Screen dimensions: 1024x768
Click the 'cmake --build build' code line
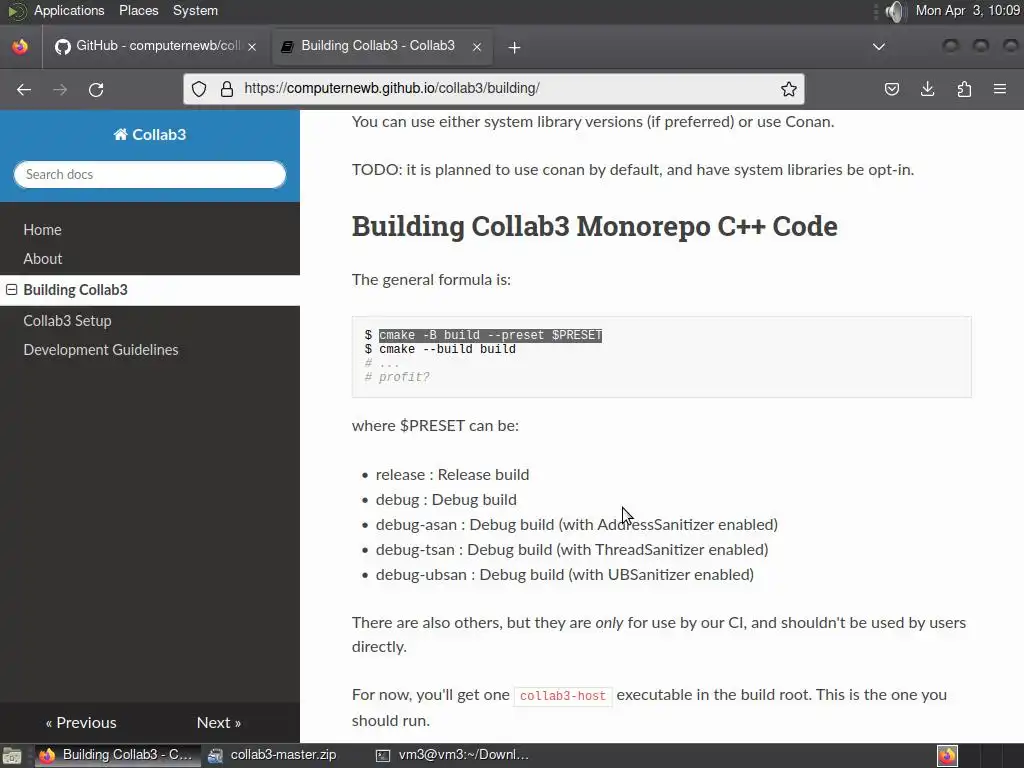tap(447, 349)
